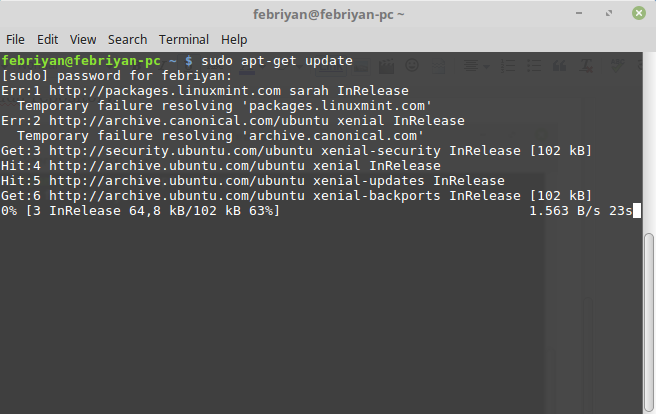
Task: Open the File menu
Action: (x=17, y=39)
